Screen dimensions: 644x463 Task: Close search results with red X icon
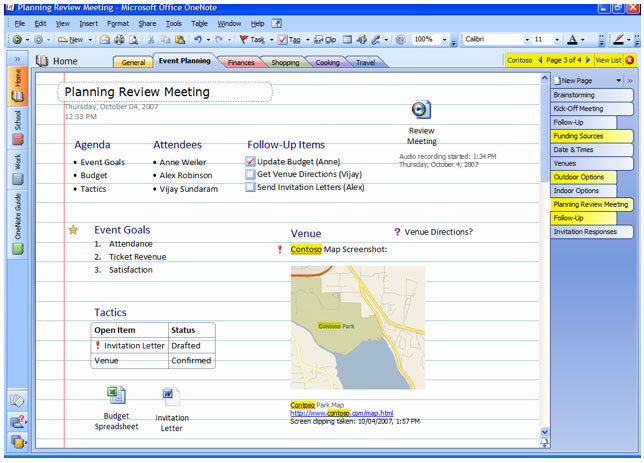630,60
